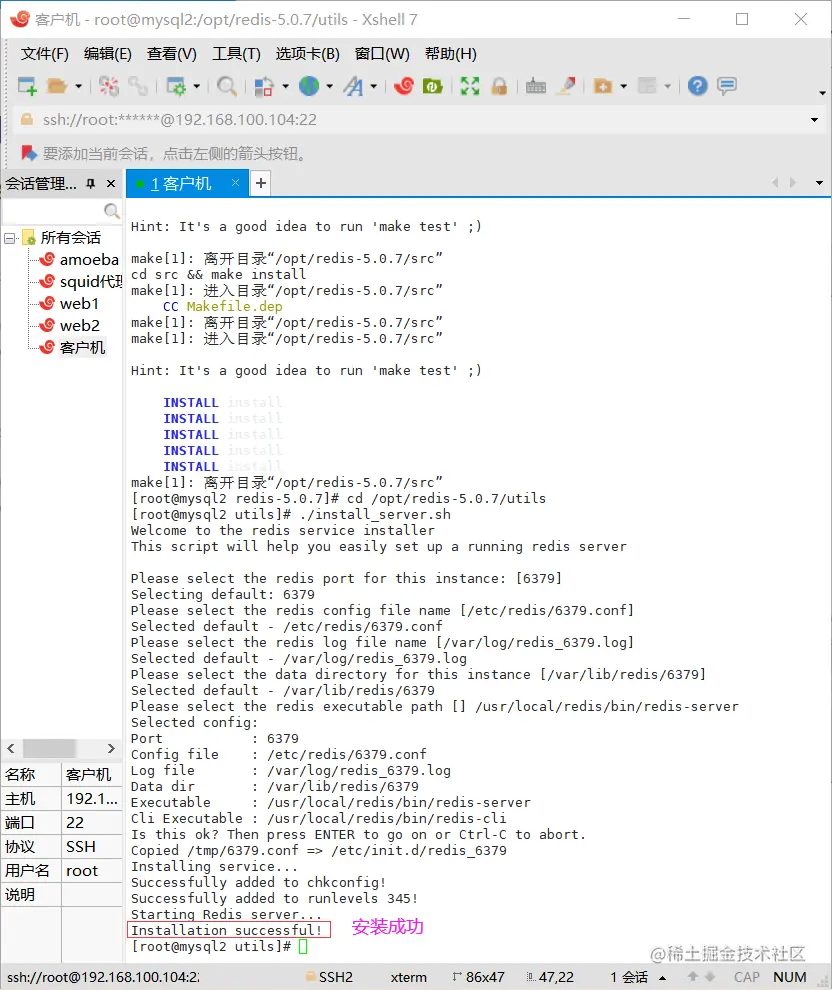
Task: Open the 选项卡(B) menu
Action: (307, 54)
